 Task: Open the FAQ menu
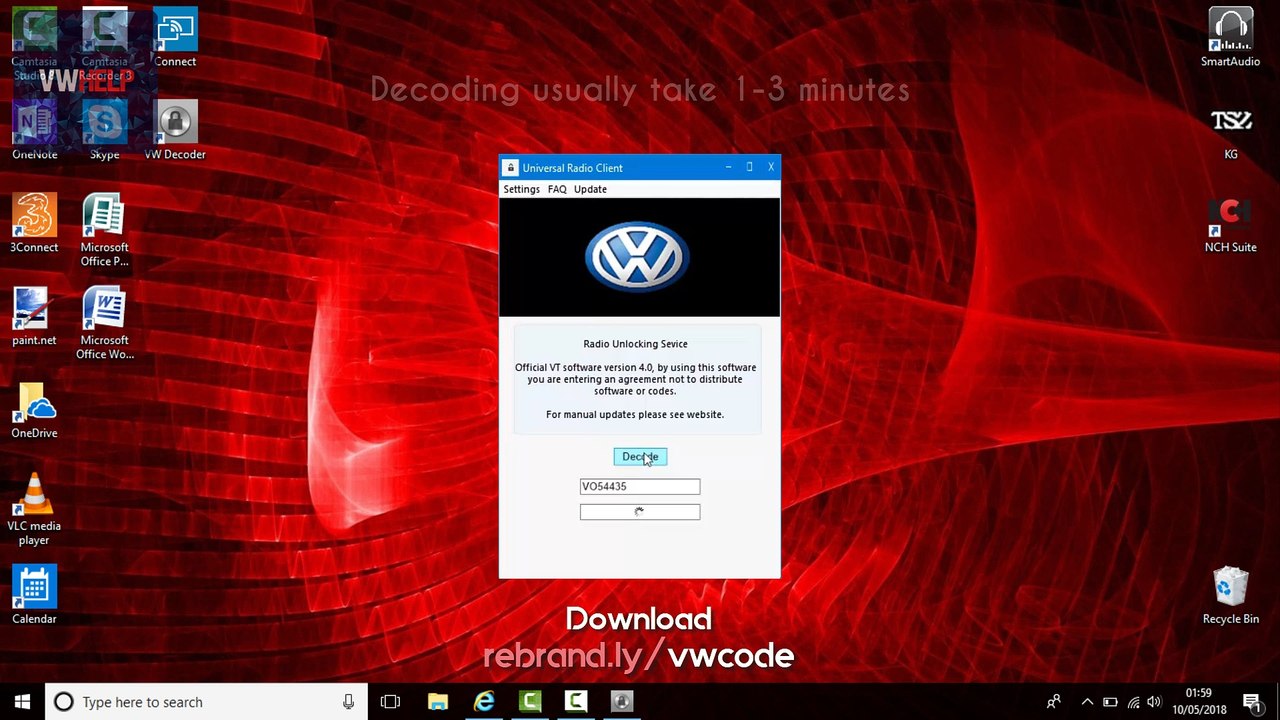[557, 189]
